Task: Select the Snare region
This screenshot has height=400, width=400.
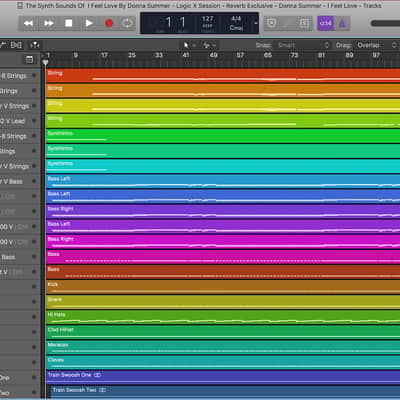Action: [x=223, y=302]
